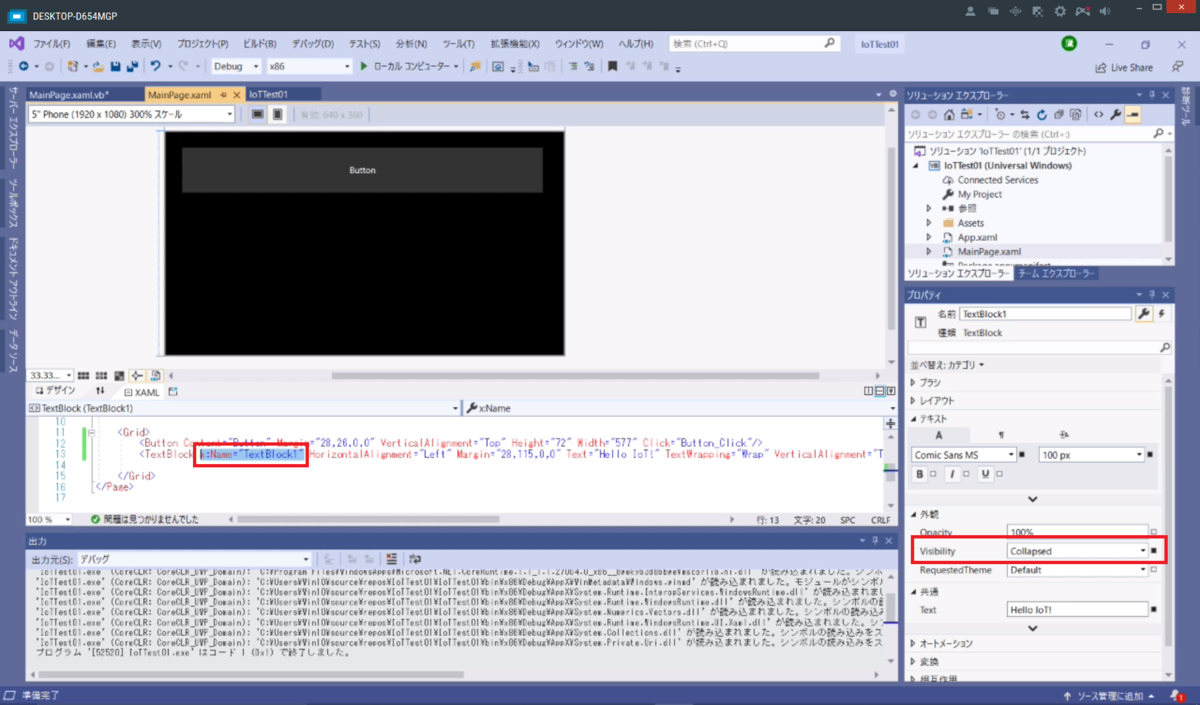Click View Code icon in Solution Explorer
This screenshot has height=705, width=1200.
tap(1098, 115)
